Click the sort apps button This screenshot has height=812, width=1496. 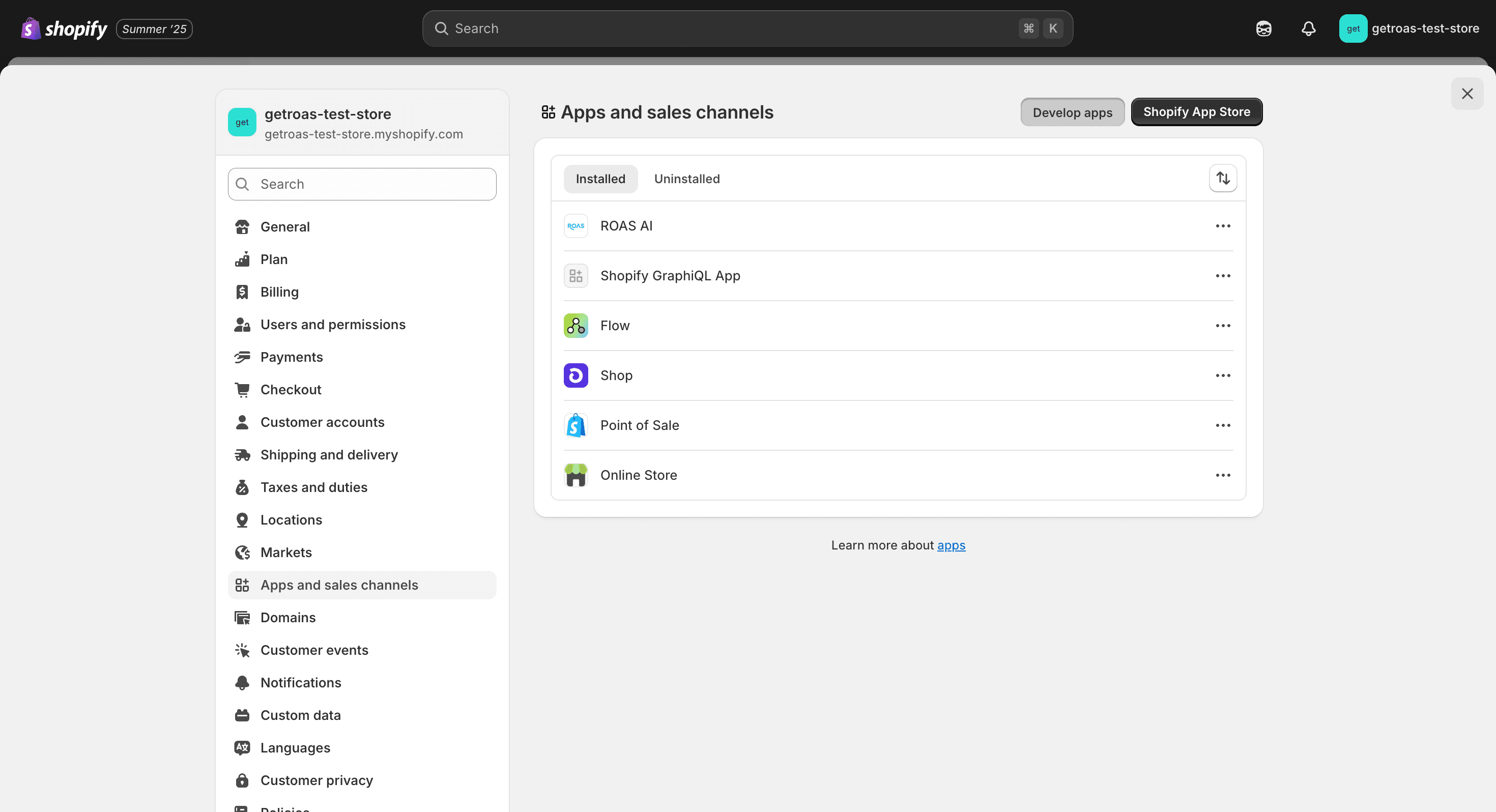[1223, 178]
